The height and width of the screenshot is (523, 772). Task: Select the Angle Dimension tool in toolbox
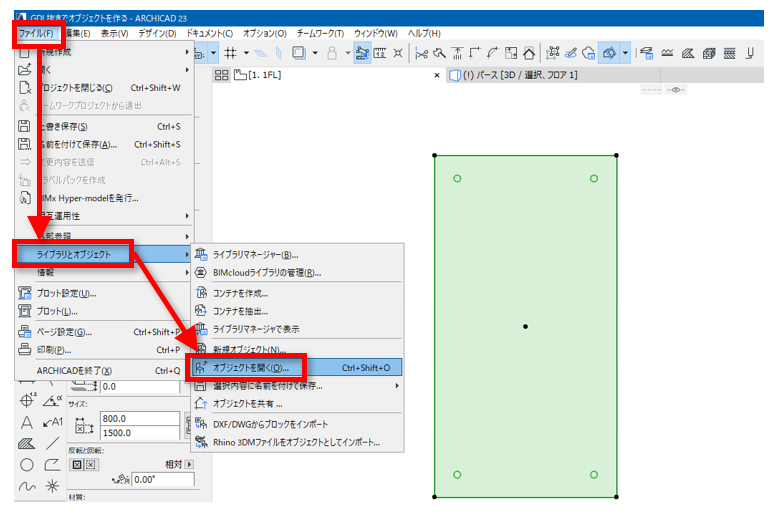[52, 400]
